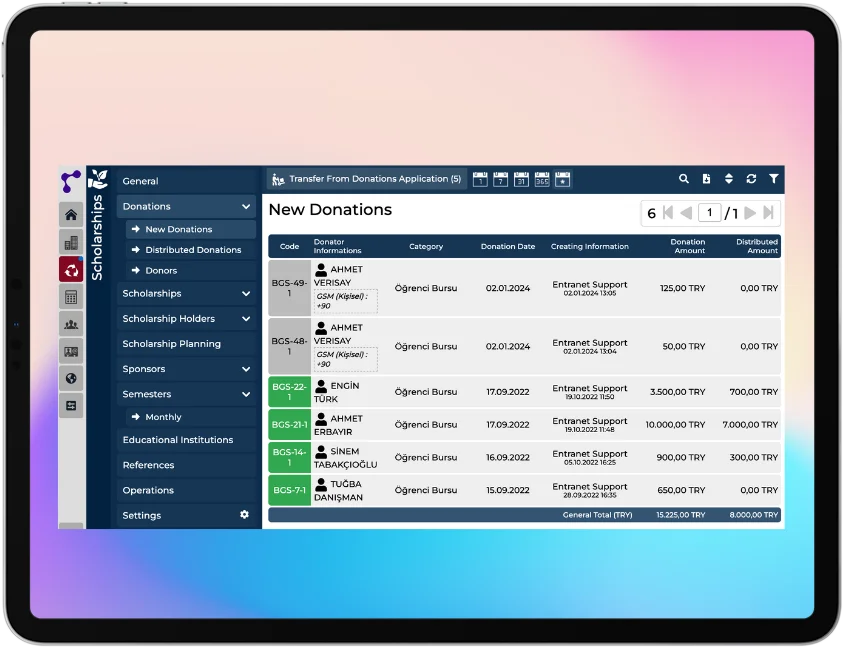Sort table by Donation Date column header

click(507, 246)
